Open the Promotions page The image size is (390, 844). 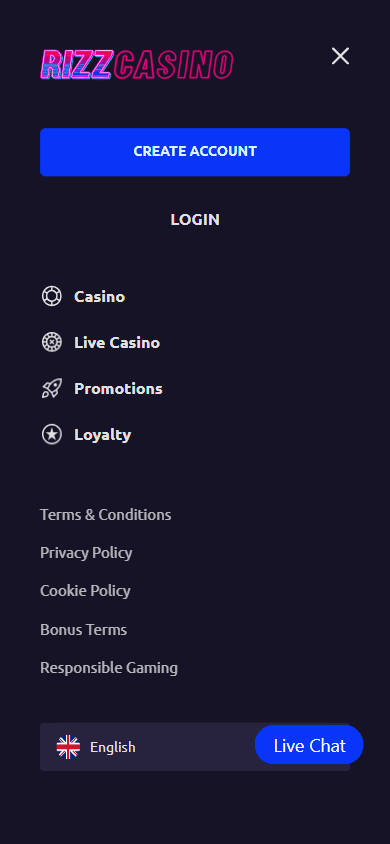pos(118,389)
